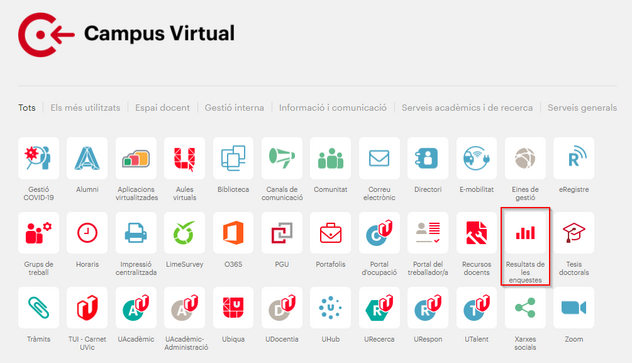Open Resultats de les enquestes icon
This screenshot has height=363, width=632.
(525, 233)
